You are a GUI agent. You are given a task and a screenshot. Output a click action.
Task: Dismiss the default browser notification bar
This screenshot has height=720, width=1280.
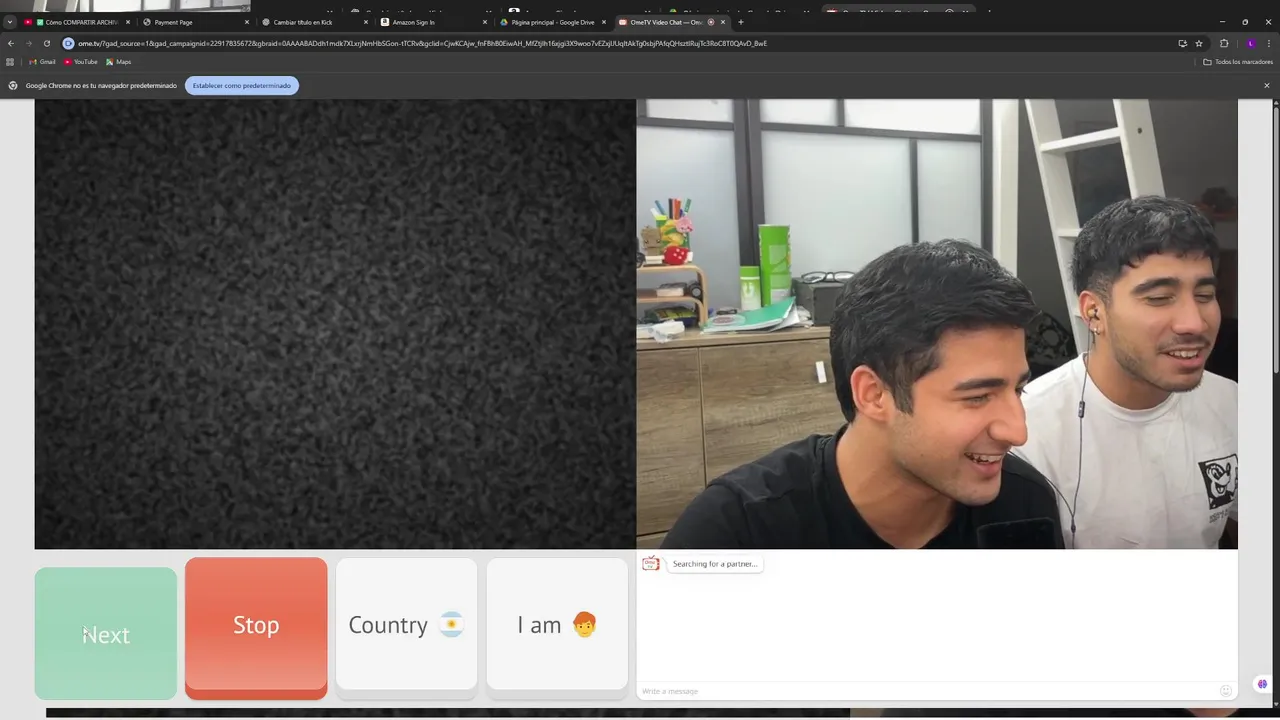pyautogui.click(x=1266, y=85)
